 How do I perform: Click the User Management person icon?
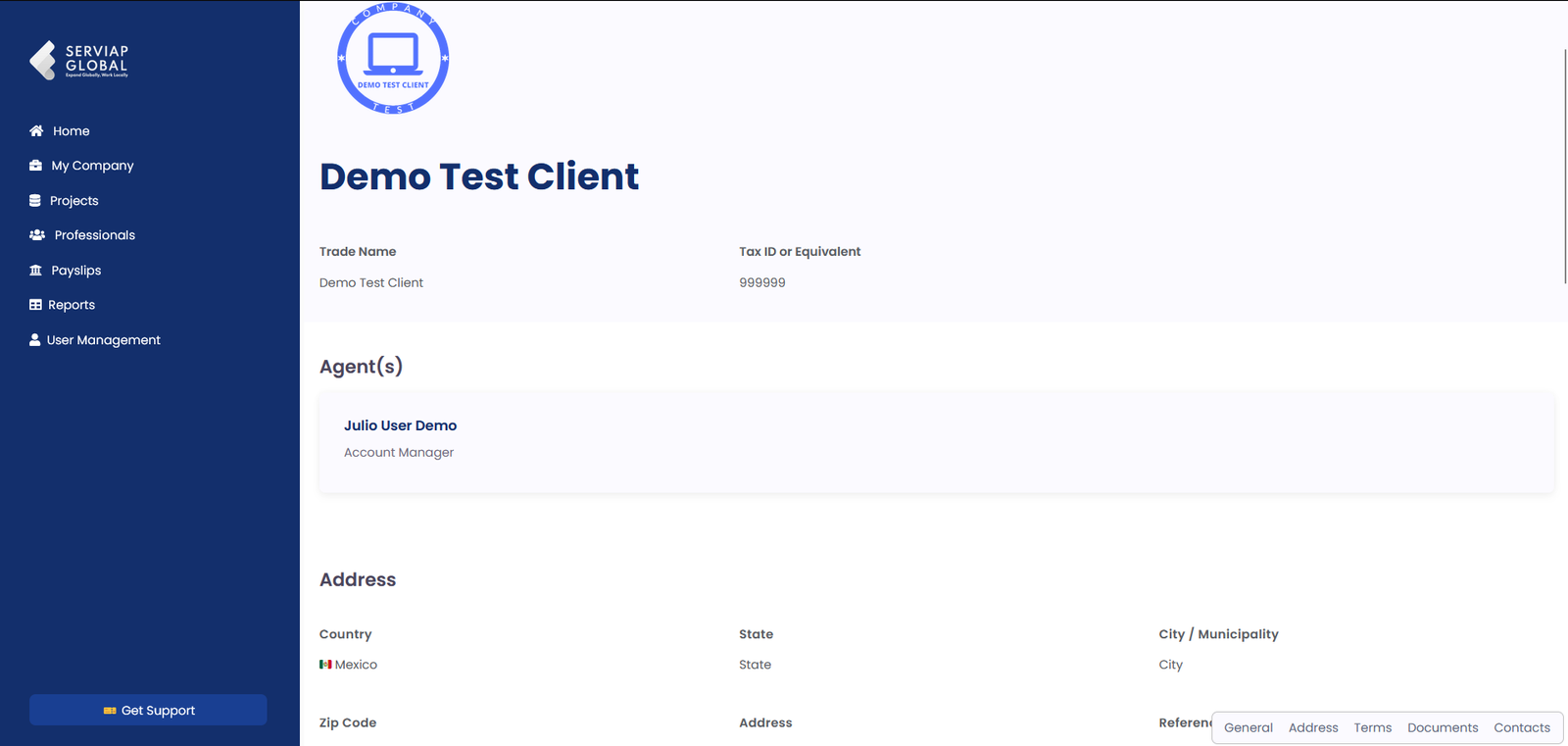tap(34, 340)
